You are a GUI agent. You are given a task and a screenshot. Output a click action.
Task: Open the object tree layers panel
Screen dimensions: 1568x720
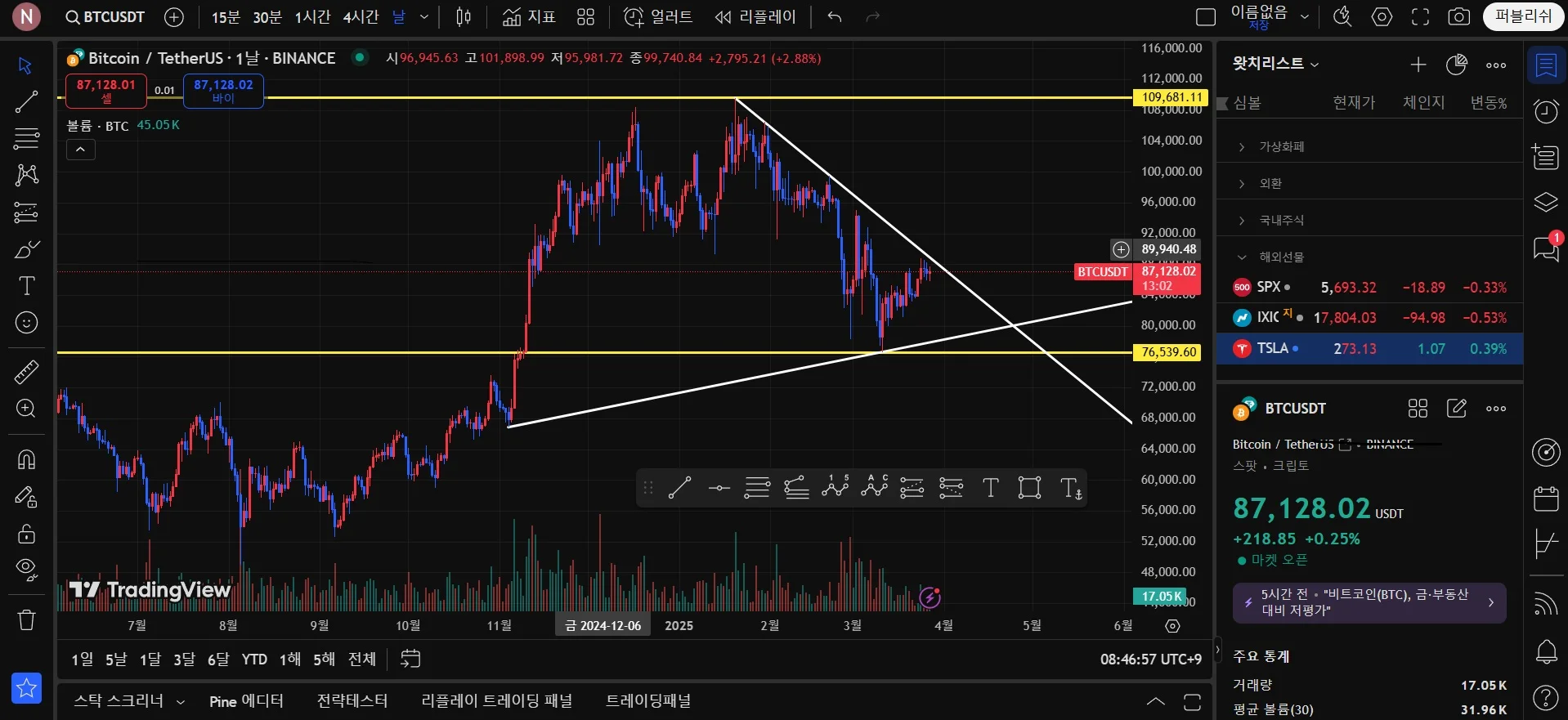(x=1546, y=202)
